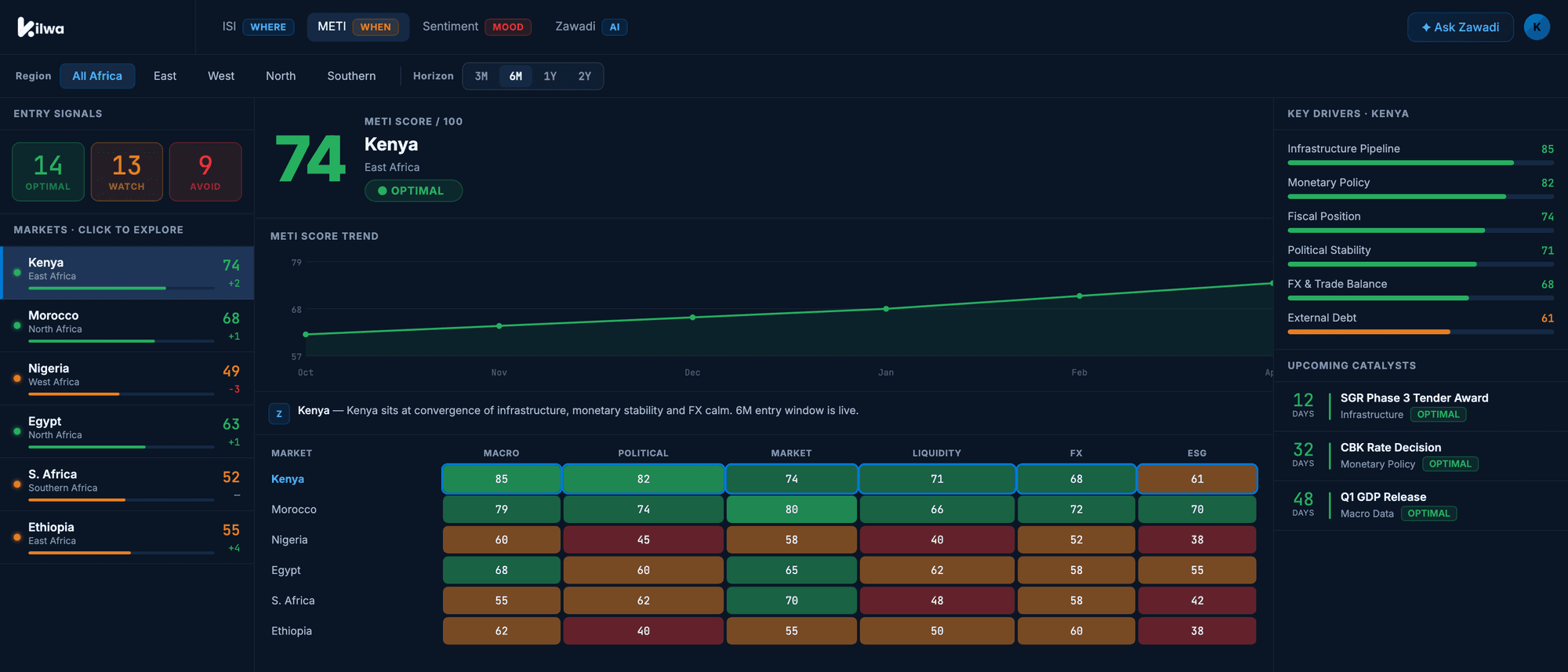Set horizon to 1Y
This screenshot has width=1568, height=672.
pyautogui.click(x=550, y=76)
